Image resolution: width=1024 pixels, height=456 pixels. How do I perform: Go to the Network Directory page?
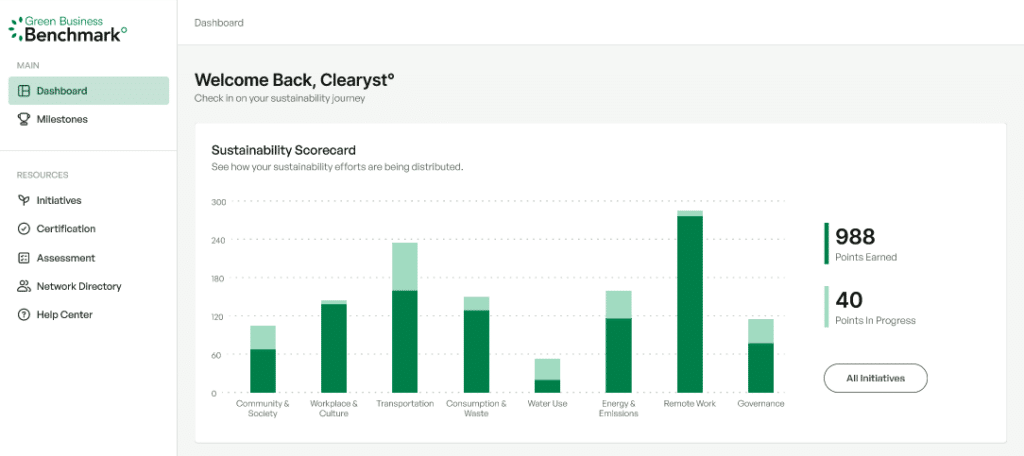(78, 286)
